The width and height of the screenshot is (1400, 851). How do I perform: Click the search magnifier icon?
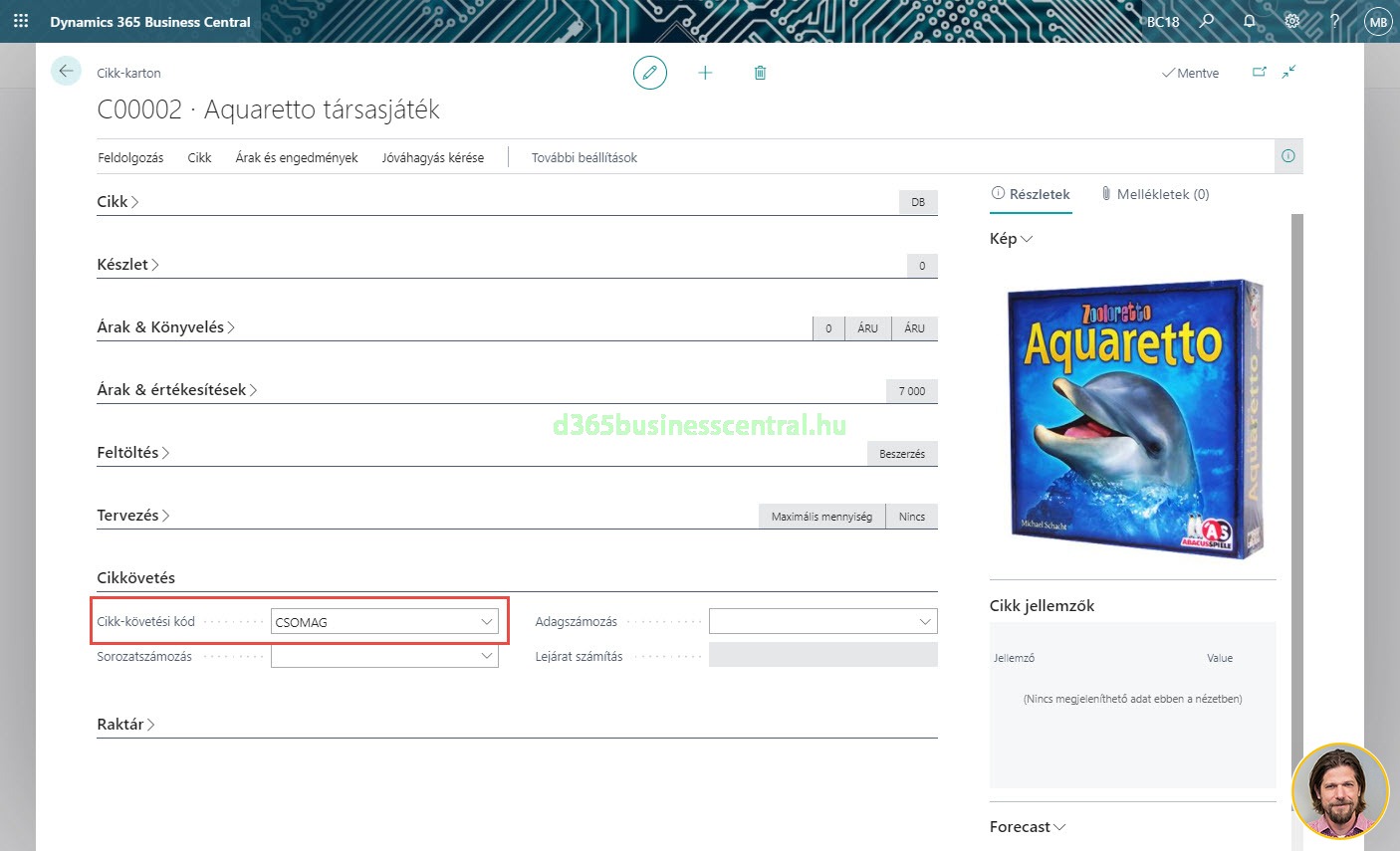click(x=1206, y=21)
